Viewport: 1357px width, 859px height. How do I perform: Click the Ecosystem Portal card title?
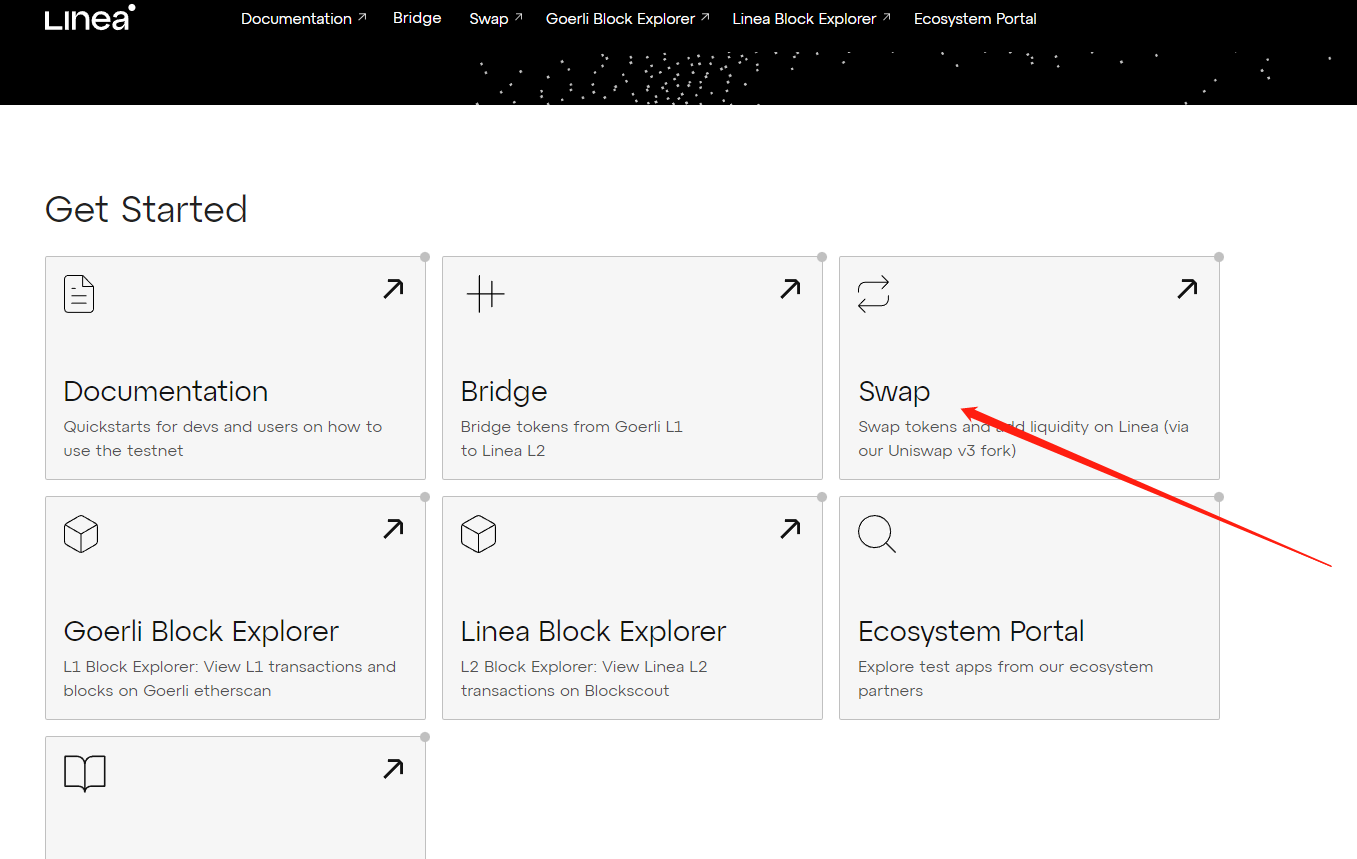point(971,632)
